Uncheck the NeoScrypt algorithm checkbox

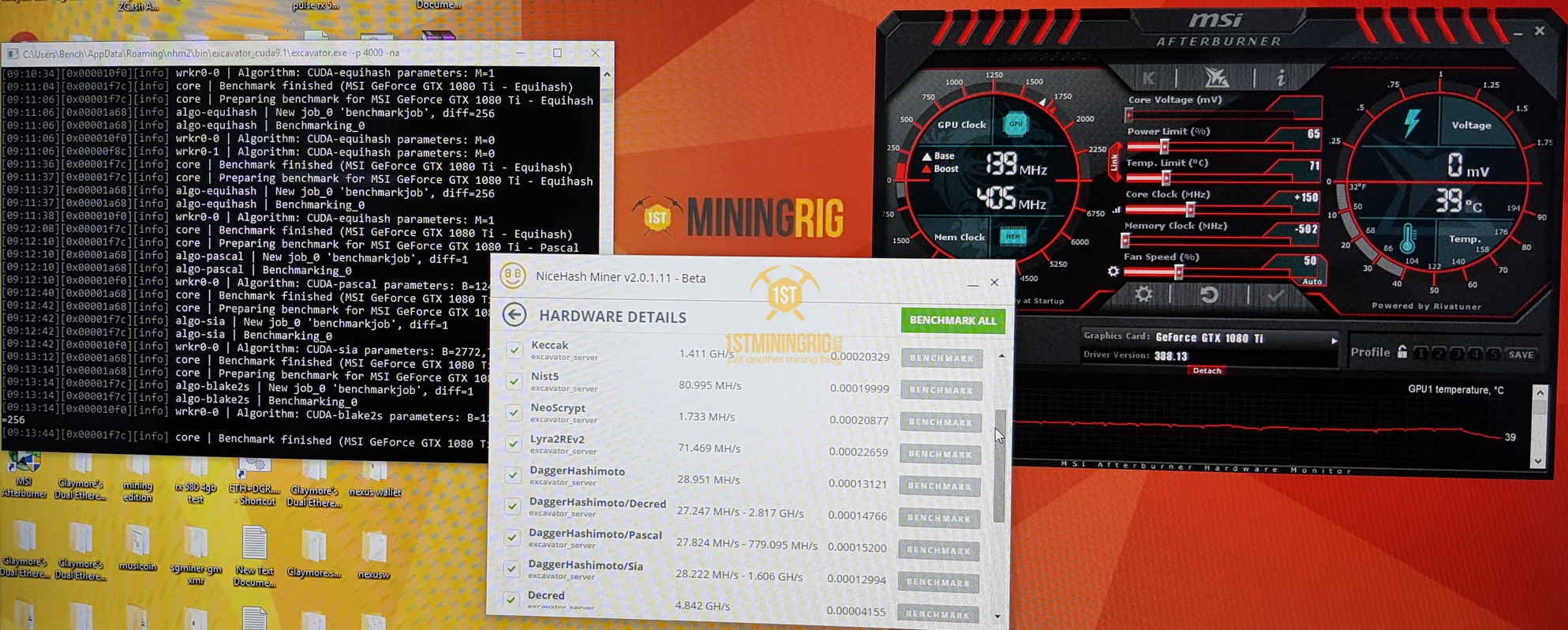point(514,412)
